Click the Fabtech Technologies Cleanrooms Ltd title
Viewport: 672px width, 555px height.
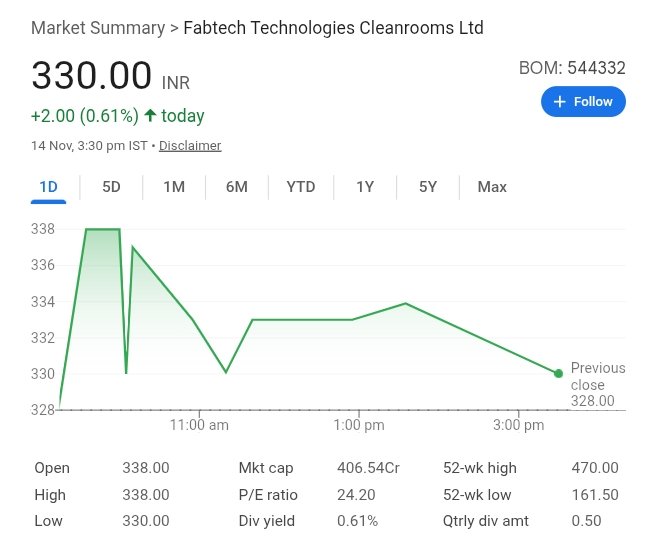333,28
